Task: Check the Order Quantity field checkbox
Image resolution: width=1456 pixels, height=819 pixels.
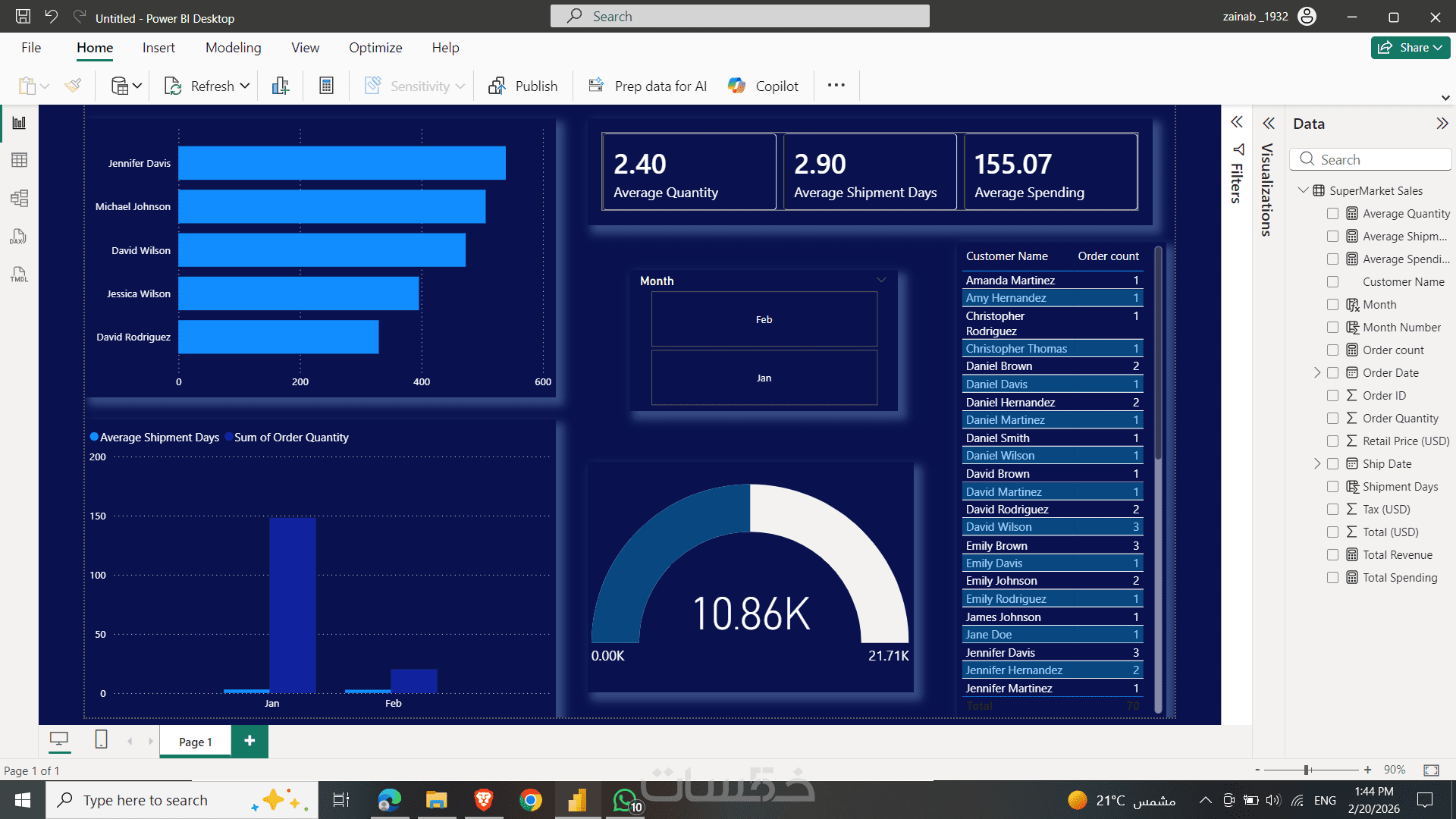Action: pyautogui.click(x=1332, y=419)
